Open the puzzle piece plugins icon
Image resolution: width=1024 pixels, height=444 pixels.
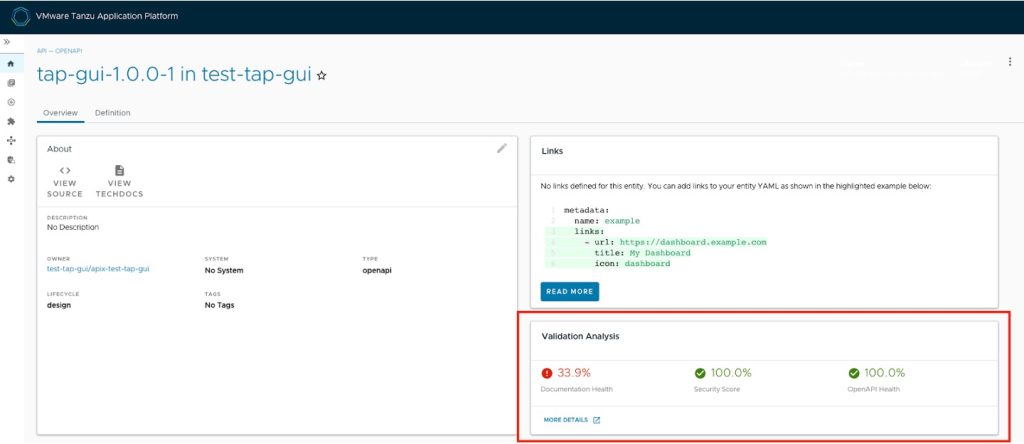click(10, 121)
